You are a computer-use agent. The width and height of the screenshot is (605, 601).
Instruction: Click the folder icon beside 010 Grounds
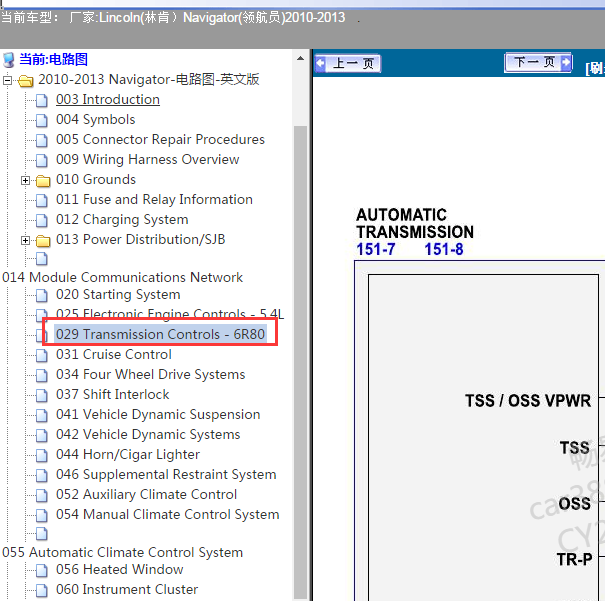[x=43, y=181]
